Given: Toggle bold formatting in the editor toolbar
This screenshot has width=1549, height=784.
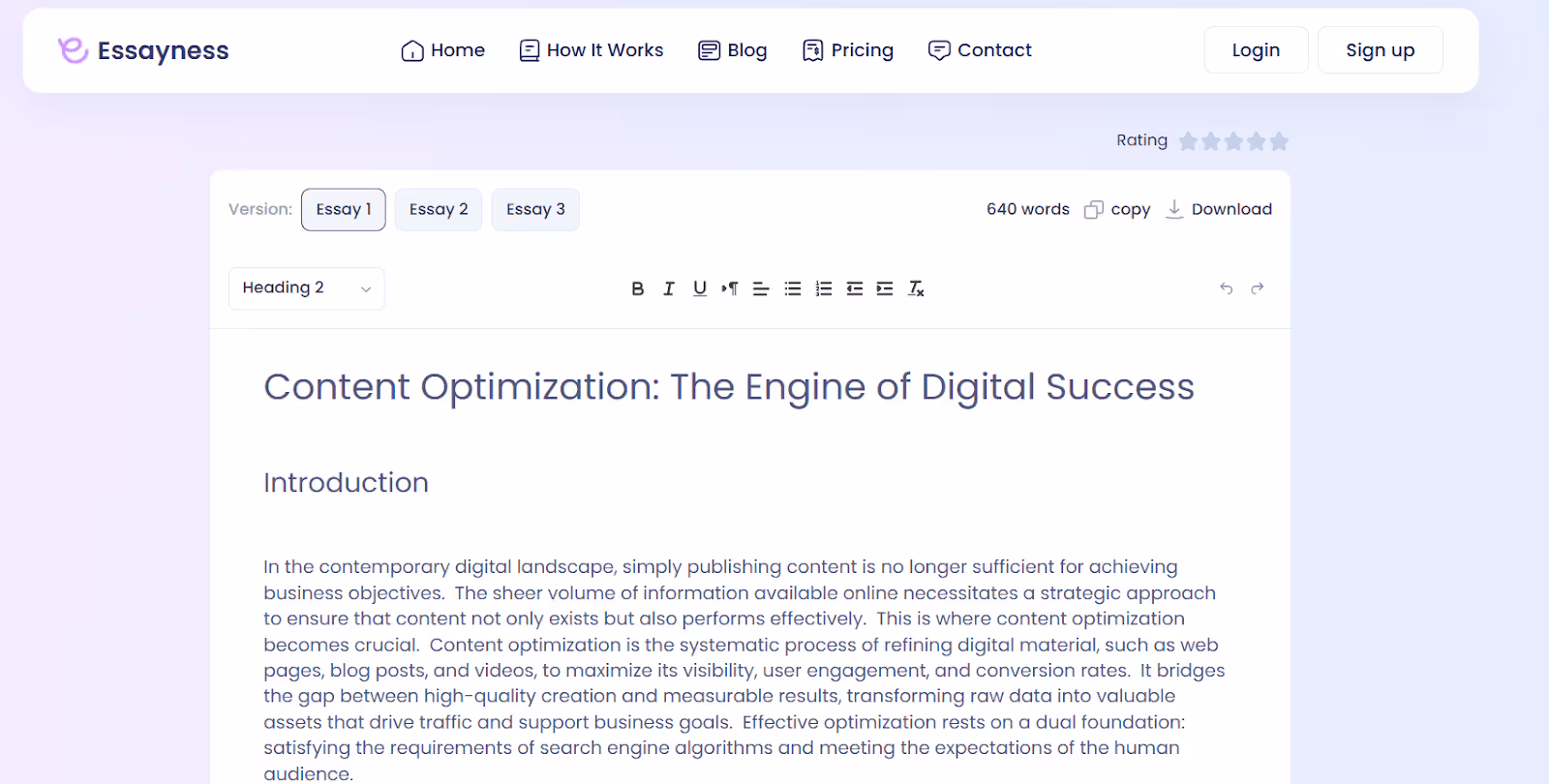Looking at the screenshot, I should [x=637, y=288].
